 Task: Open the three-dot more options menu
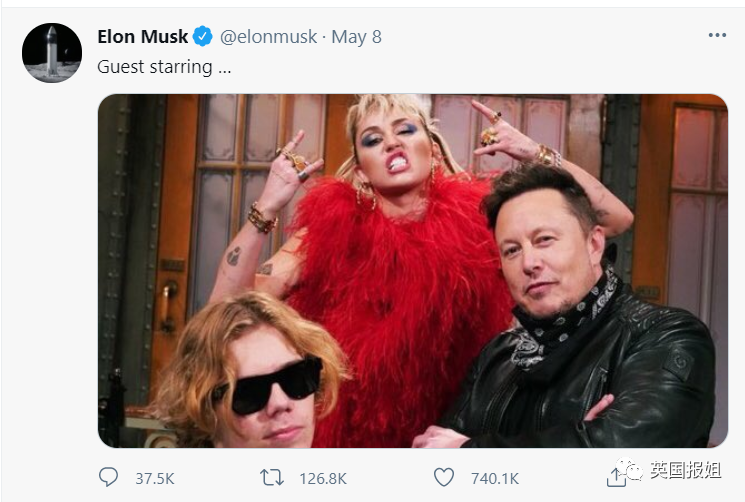pos(717,36)
